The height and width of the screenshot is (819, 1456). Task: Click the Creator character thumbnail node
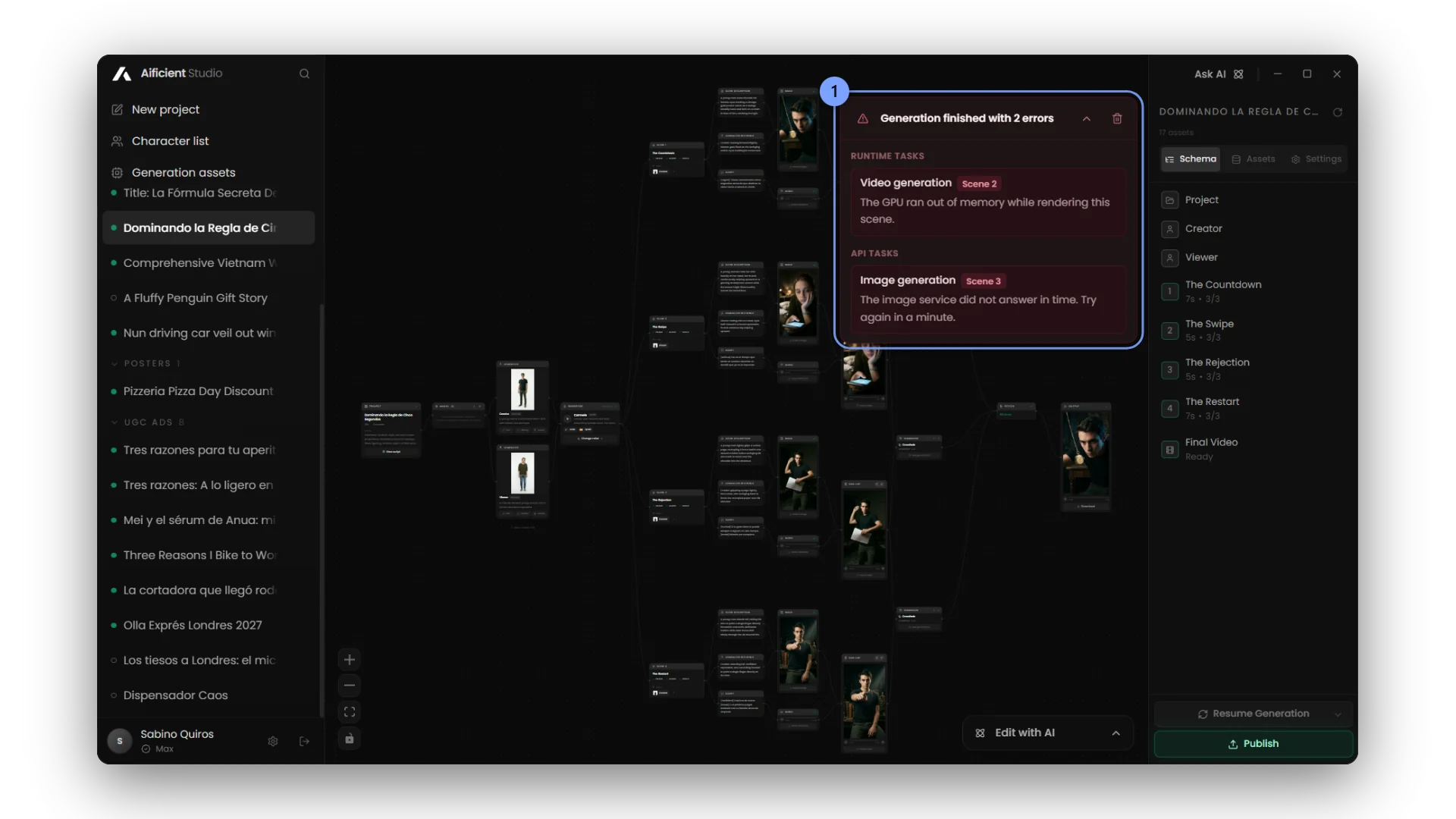522,389
